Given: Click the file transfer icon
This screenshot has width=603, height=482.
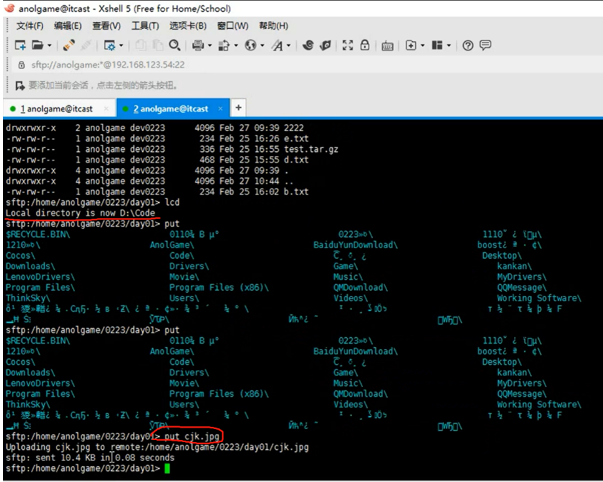Looking at the screenshot, I should coord(224,45).
